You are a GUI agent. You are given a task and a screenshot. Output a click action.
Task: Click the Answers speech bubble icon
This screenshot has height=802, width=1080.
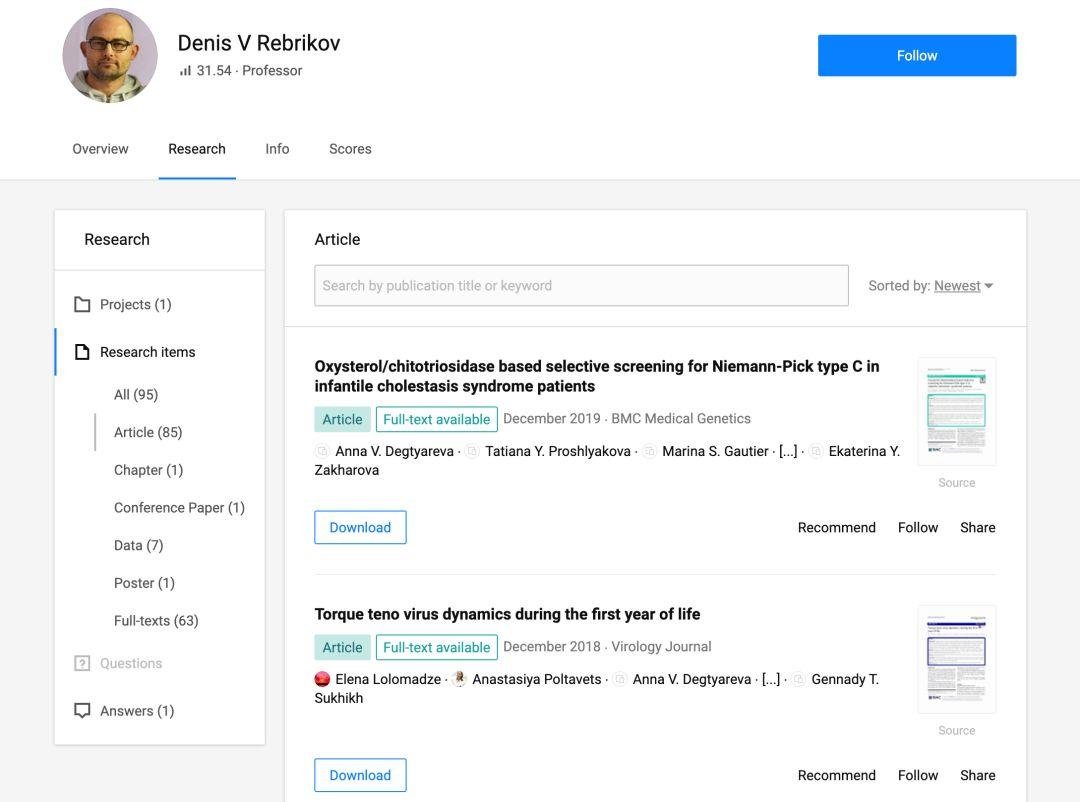click(x=82, y=711)
